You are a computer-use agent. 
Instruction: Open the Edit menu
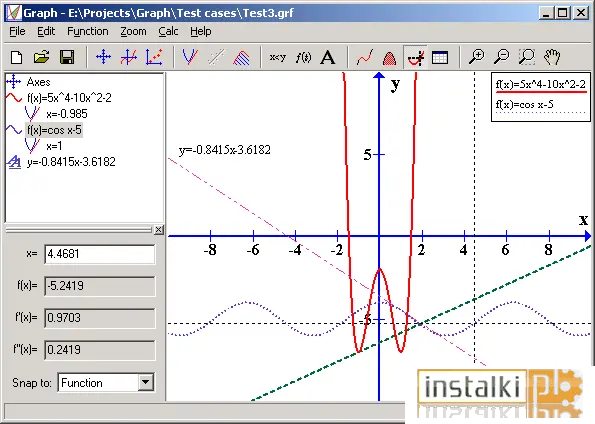coord(46,32)
